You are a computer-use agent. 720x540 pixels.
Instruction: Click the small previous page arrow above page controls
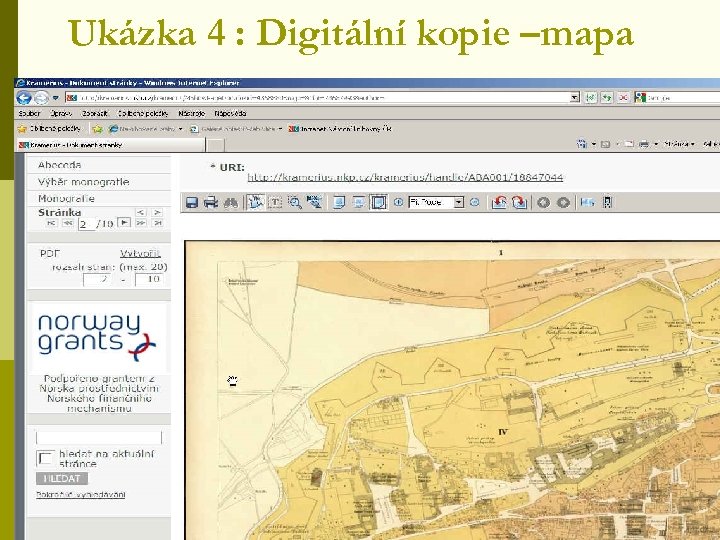(141, 212)
